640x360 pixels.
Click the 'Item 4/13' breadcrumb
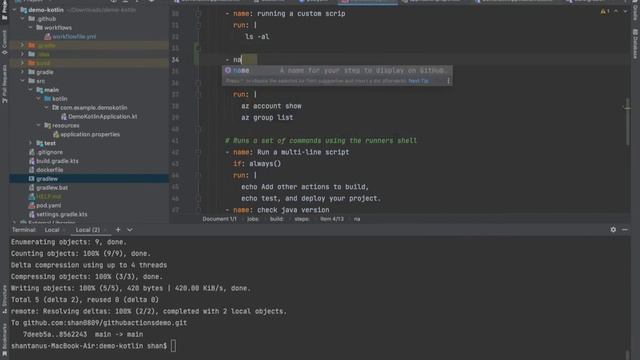click(332, 219)
